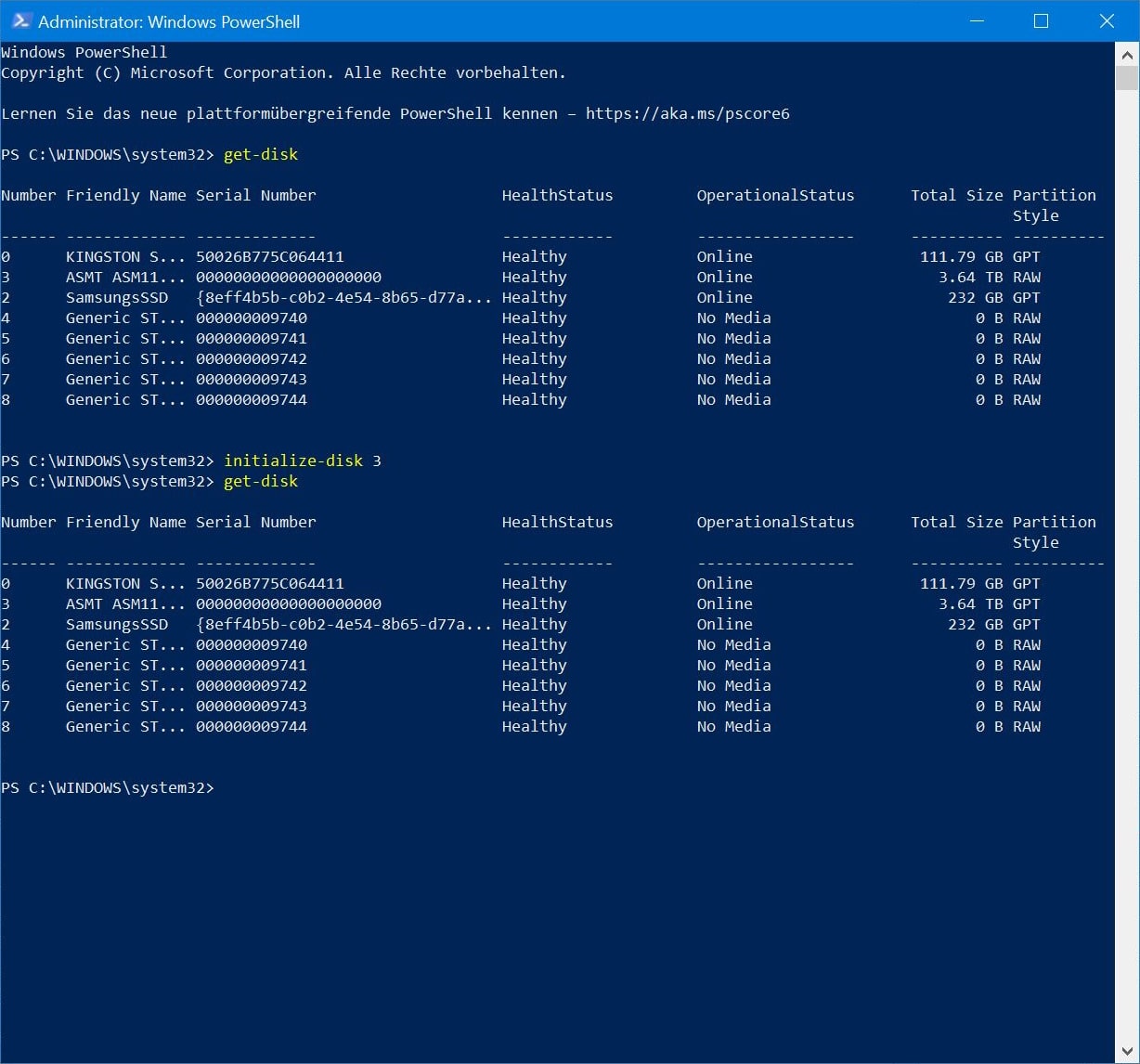Click the vertical scrollbar thumb
The image size is (1140, 1064).
(1127, 77)
